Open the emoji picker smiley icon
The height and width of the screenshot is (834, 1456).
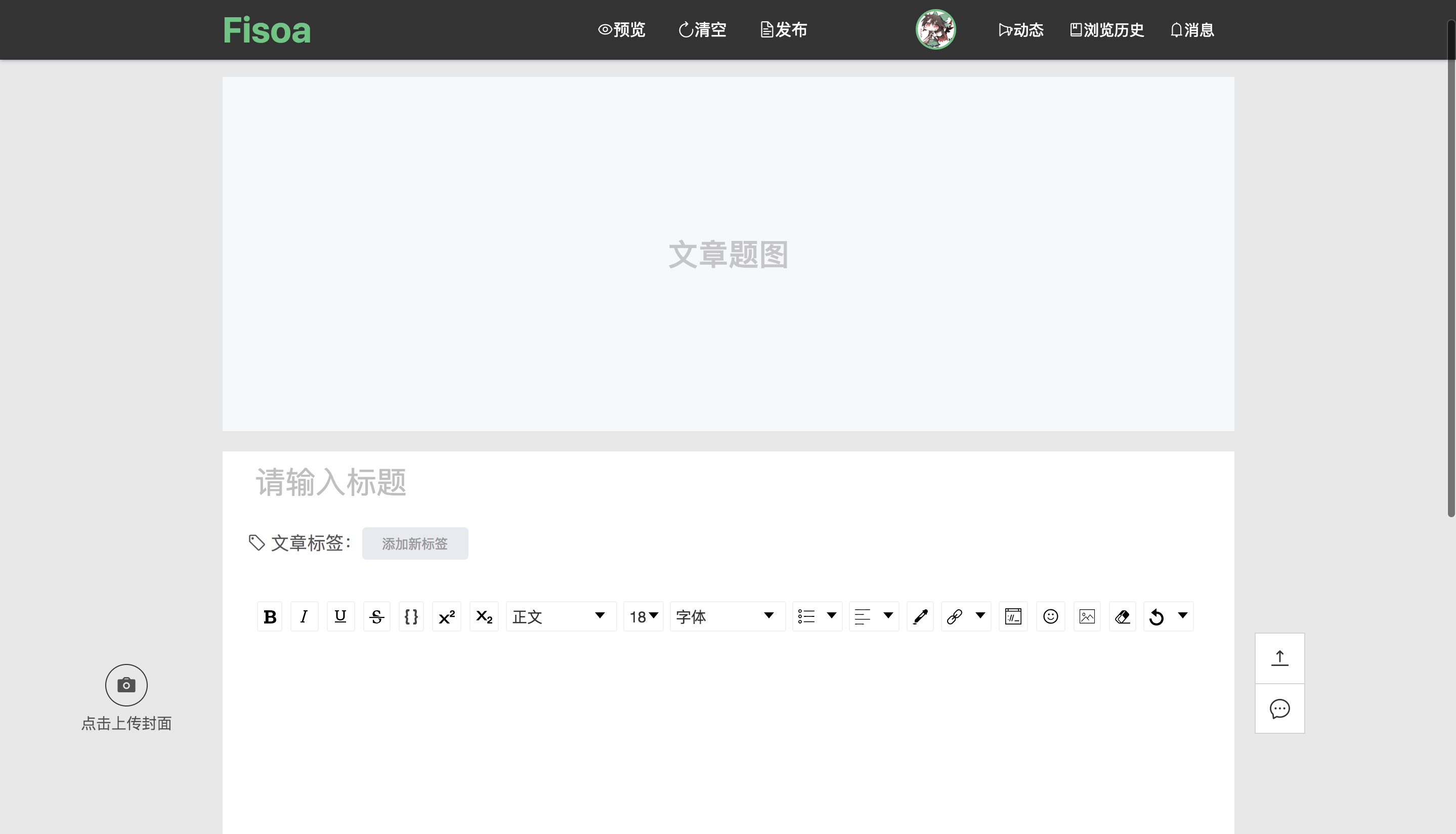click(1050, 617)
